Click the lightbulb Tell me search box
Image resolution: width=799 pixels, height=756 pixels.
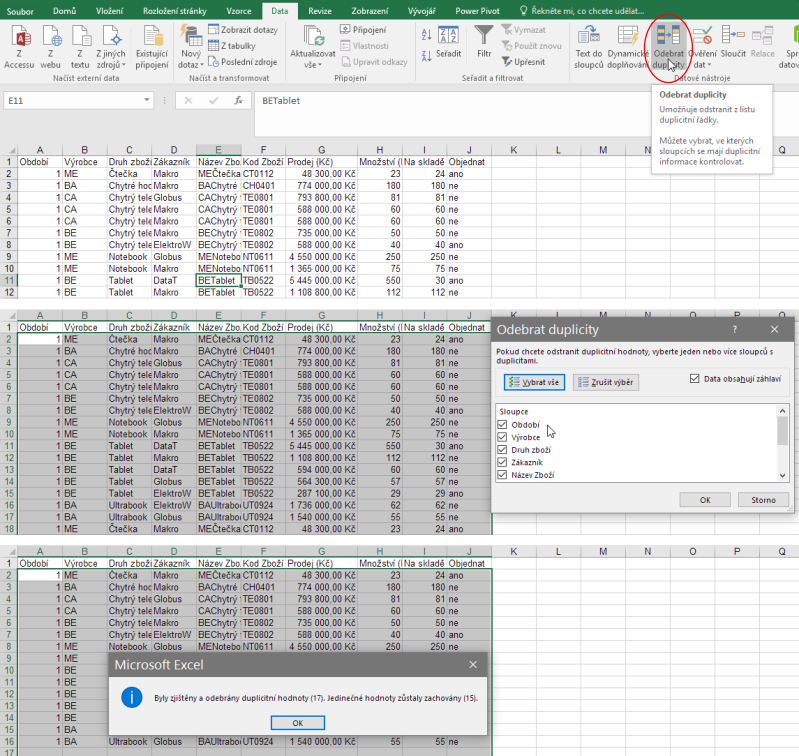[582, 10]
